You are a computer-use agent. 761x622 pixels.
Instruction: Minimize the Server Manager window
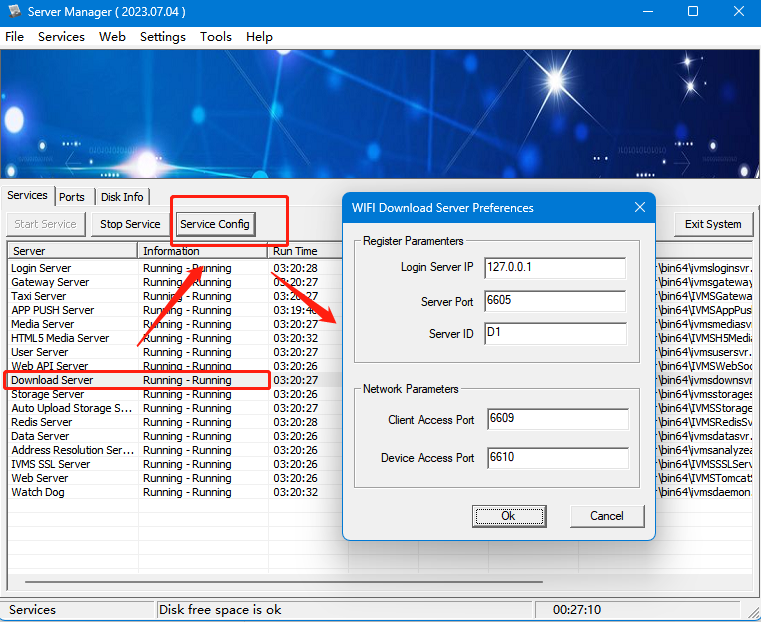coord(648,11)
